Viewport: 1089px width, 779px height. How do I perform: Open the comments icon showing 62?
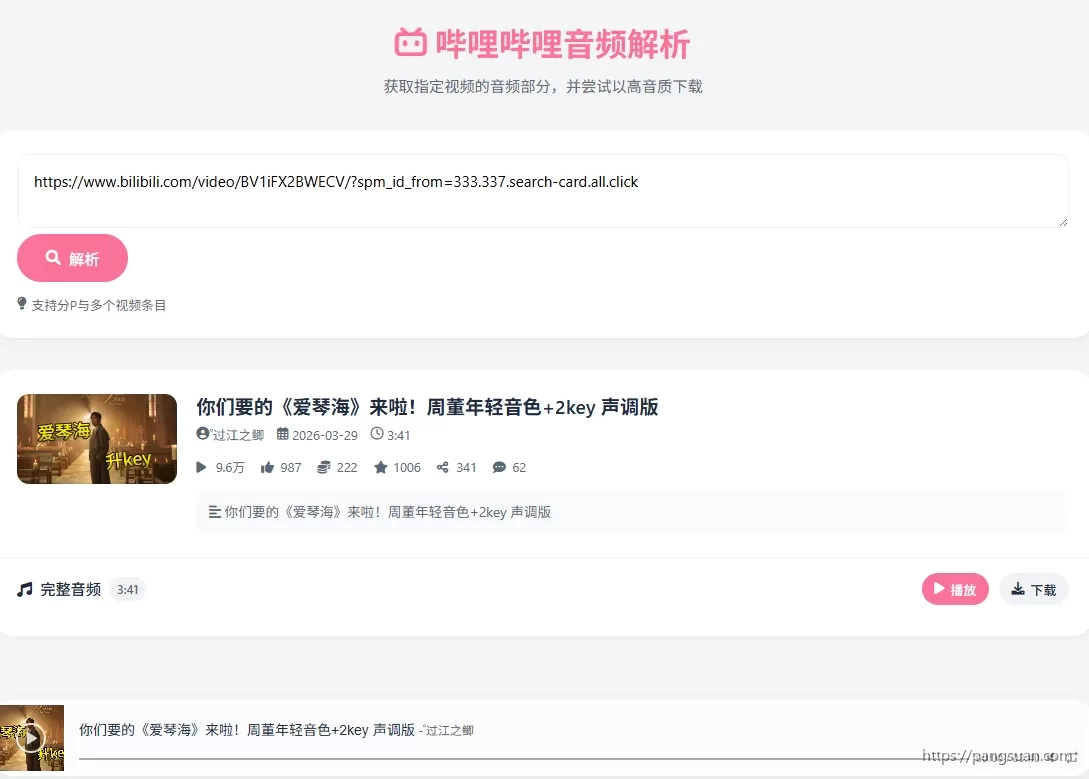[497, 467]
